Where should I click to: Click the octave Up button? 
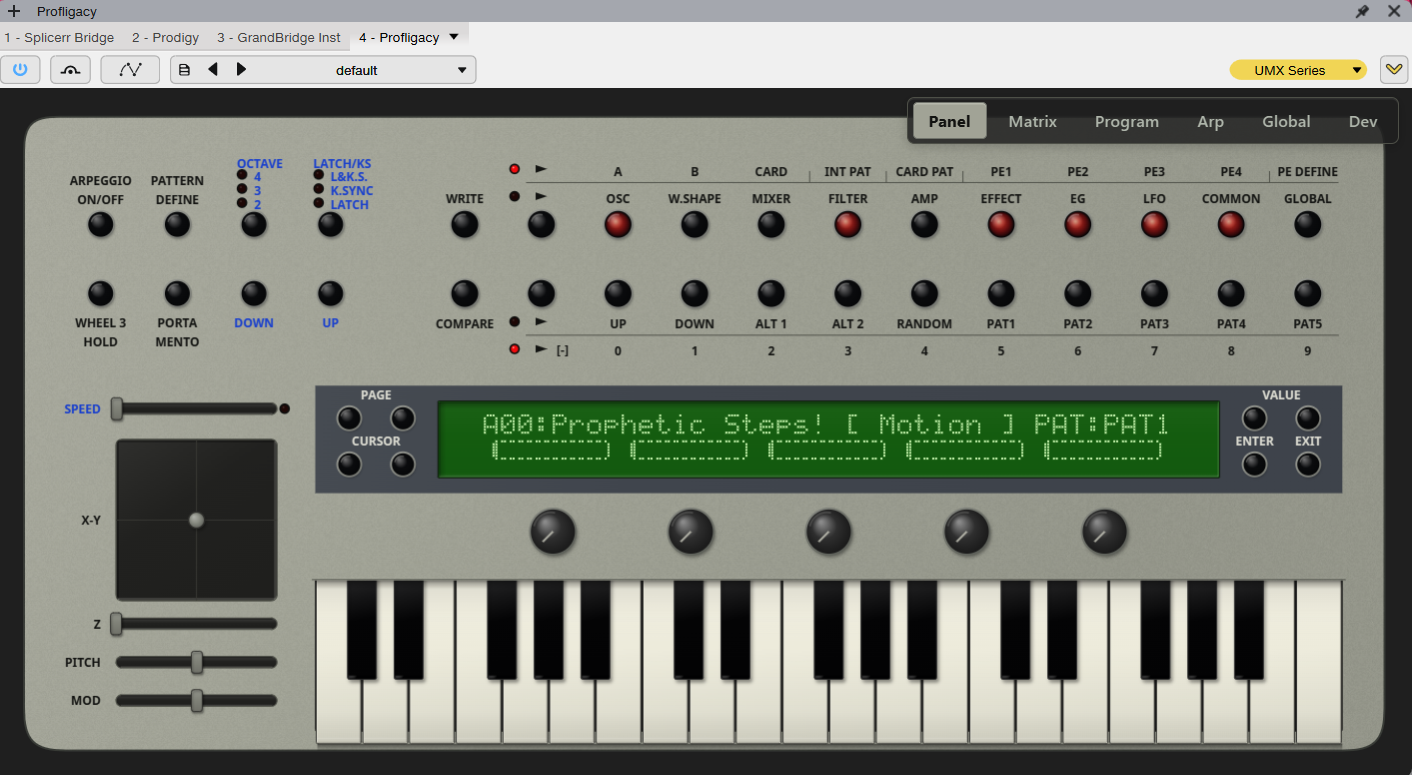click(x=331, y=294)
